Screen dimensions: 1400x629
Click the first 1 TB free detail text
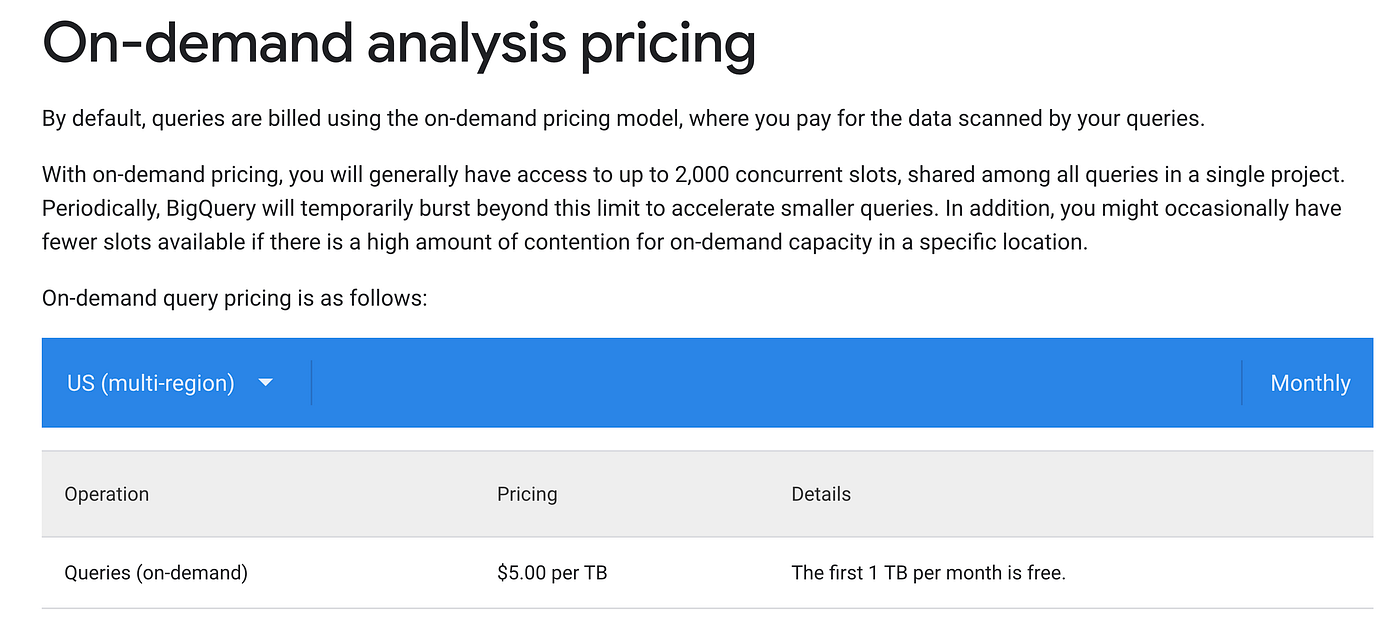pos(928,573)
